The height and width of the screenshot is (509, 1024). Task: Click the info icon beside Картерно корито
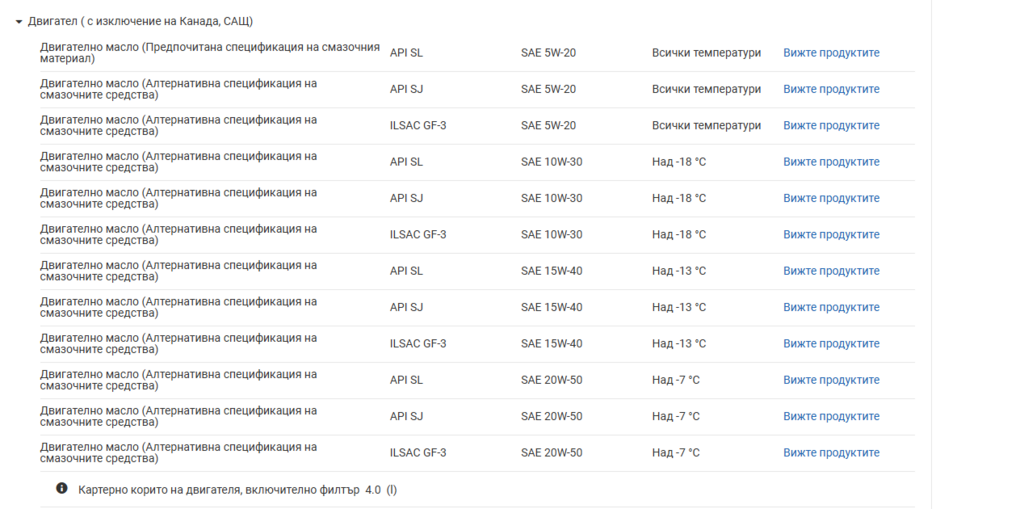[61, 489]
